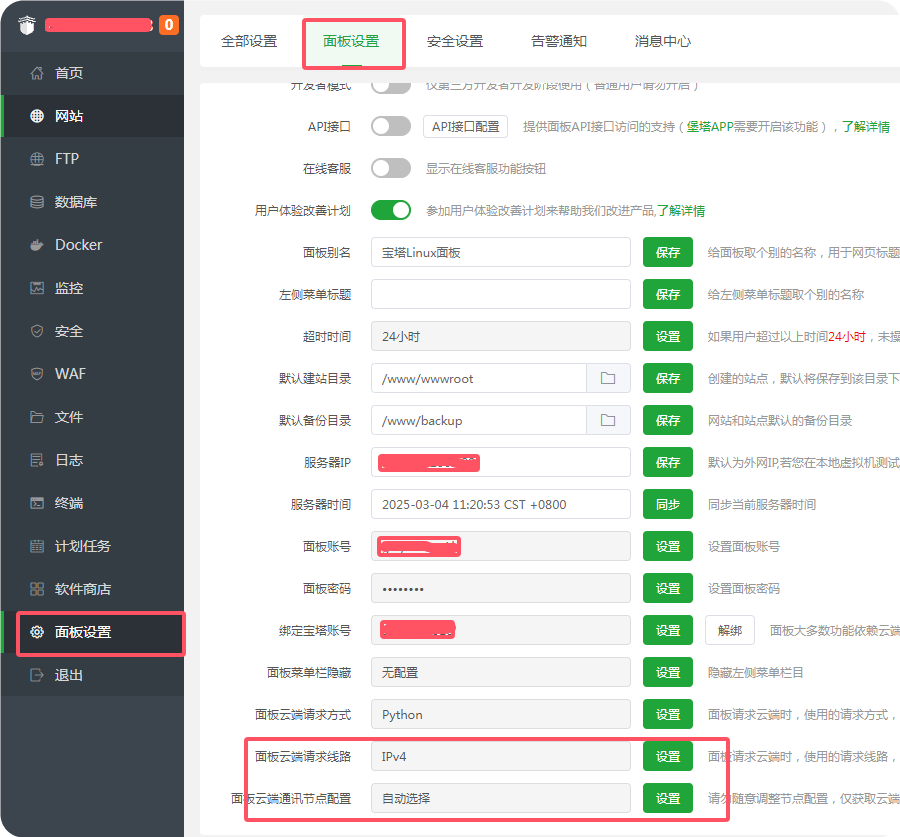Open 了解详情 link for API接口
The height and width of the screenshot is (837, 900).
866,127
